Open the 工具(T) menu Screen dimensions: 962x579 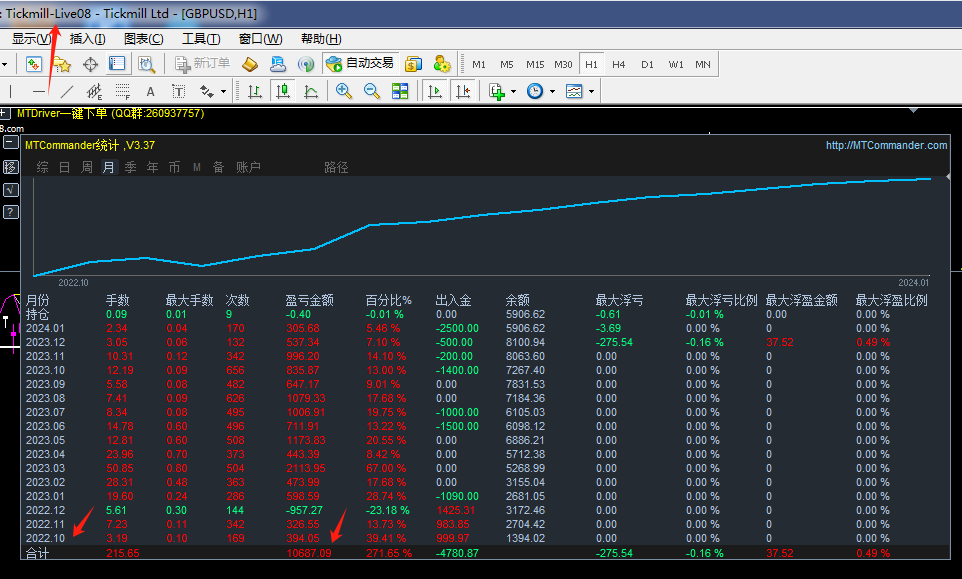coord(201,39)
